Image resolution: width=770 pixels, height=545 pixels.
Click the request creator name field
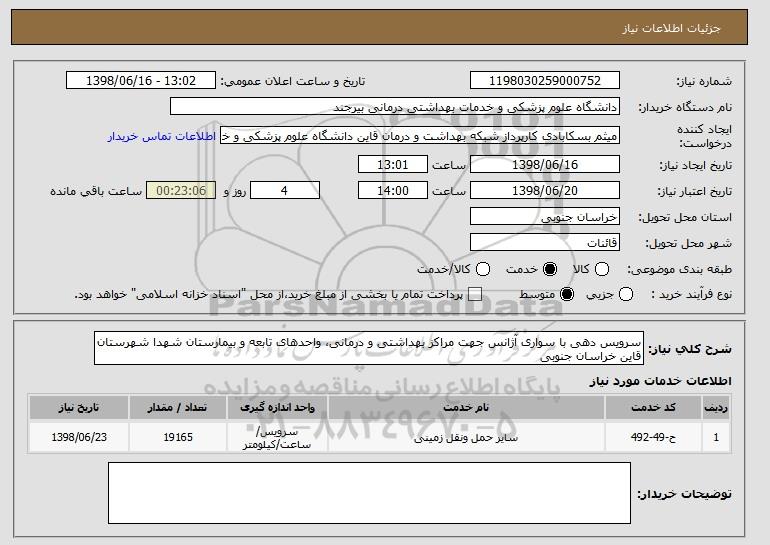click(x=420, y=136)
